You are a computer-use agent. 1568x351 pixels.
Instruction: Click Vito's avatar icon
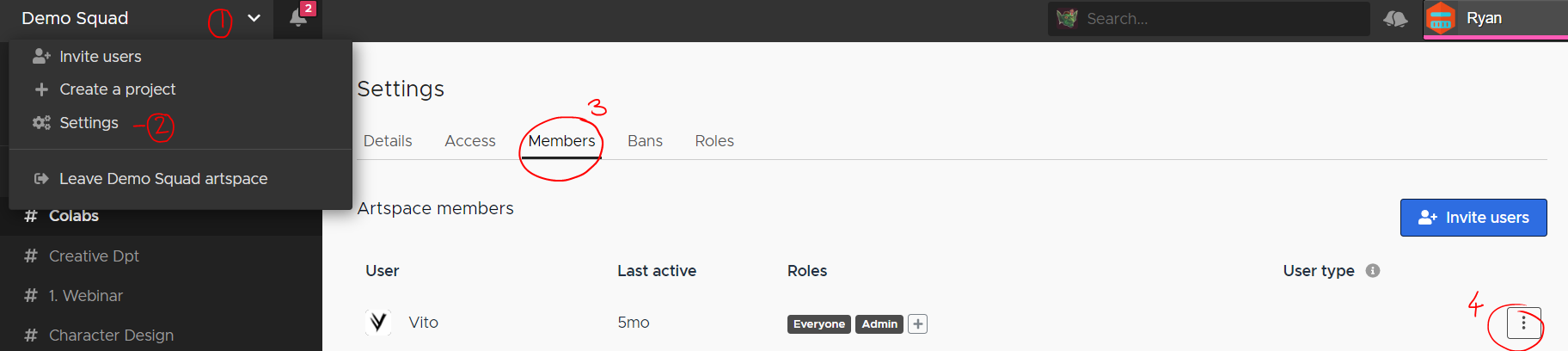[378, 323]
